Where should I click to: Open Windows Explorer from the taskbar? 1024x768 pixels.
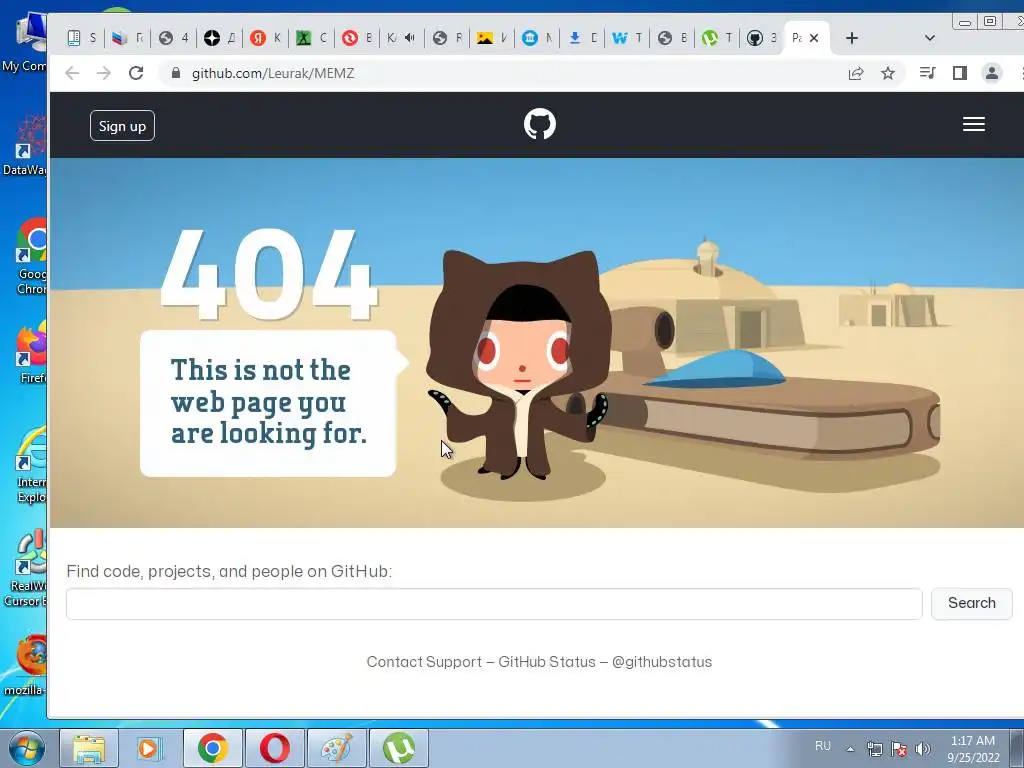[89, 748]
